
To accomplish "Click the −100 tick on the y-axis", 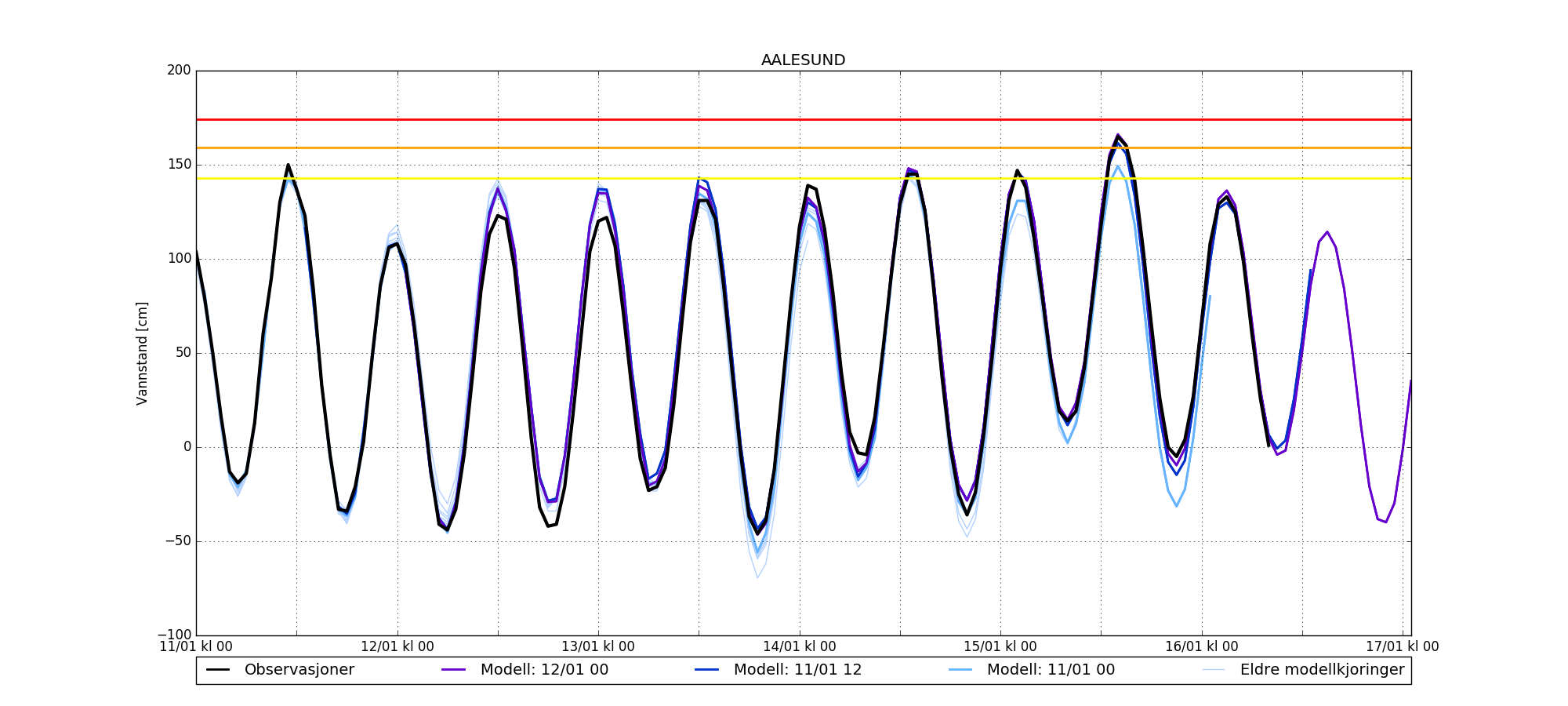I will tap(174, 635).
